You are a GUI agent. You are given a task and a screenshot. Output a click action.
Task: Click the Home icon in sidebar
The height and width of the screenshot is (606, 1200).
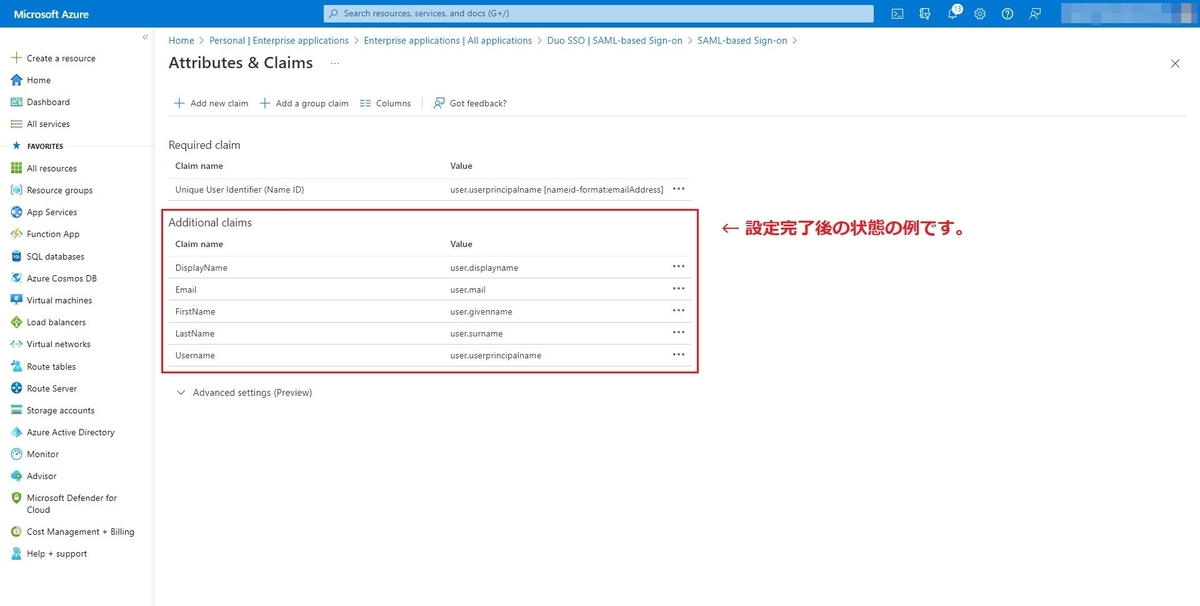pyautogui.click(x=16, y=80)
